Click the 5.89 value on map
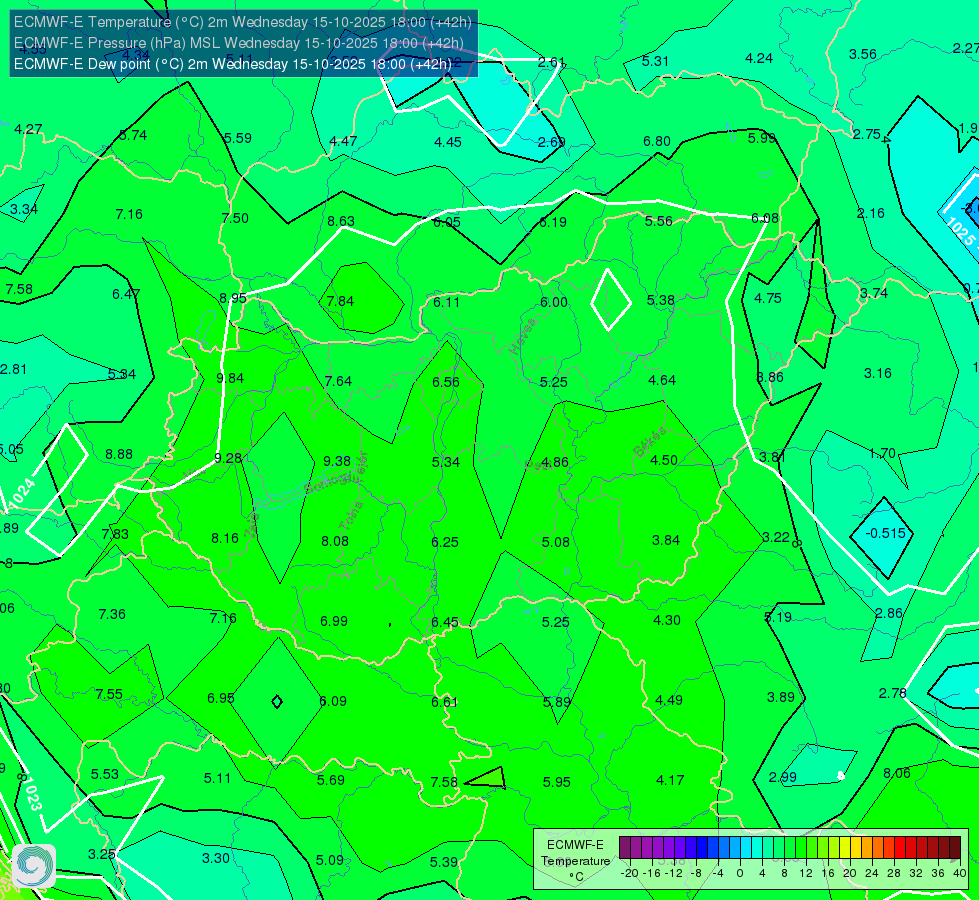Image resolution: width=979 pixels, height=900 pixels. [x=557, y=701]
